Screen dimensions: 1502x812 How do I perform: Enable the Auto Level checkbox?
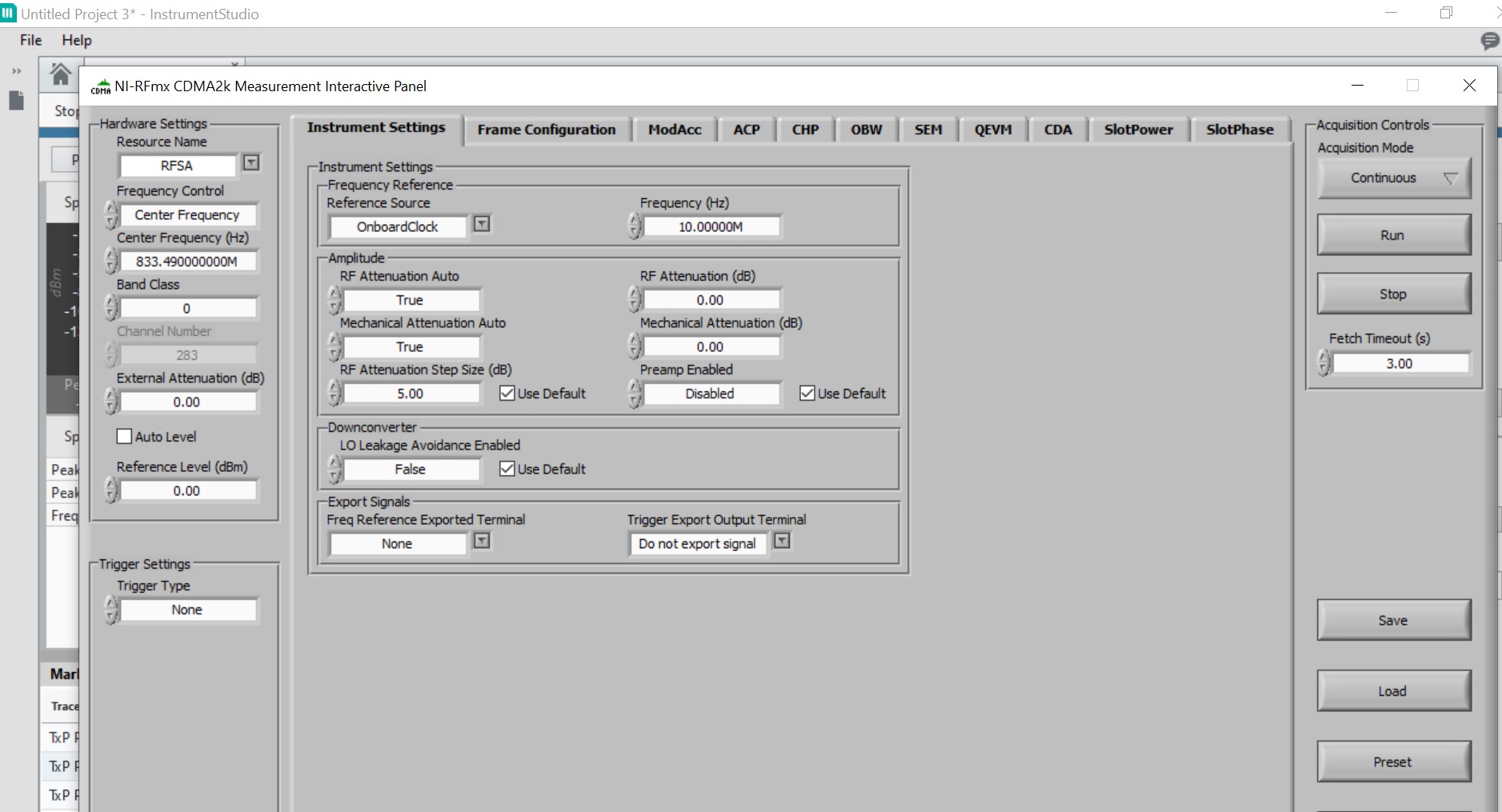[124, 437]
